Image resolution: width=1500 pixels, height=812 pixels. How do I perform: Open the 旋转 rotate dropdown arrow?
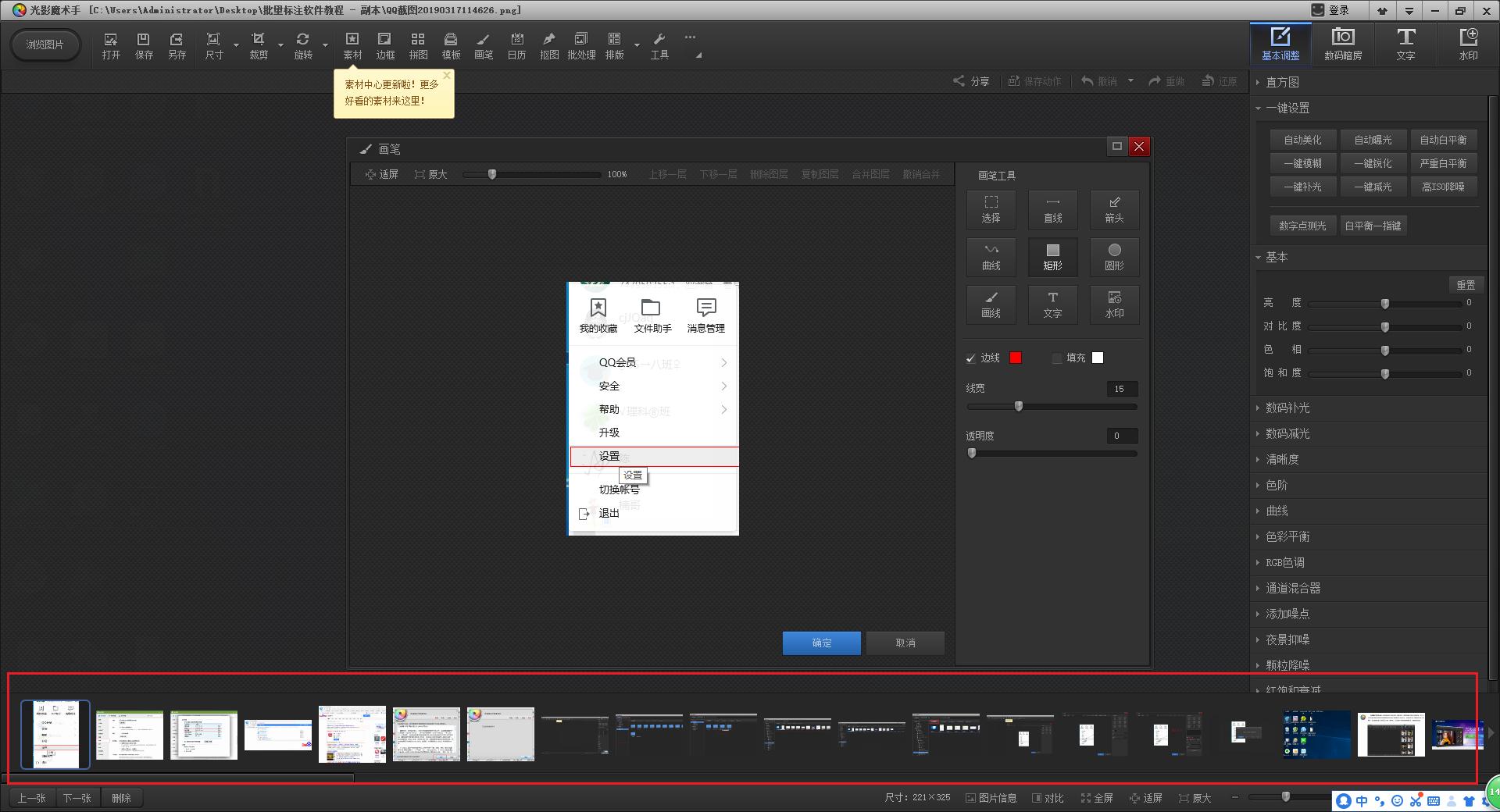[325, 45]
